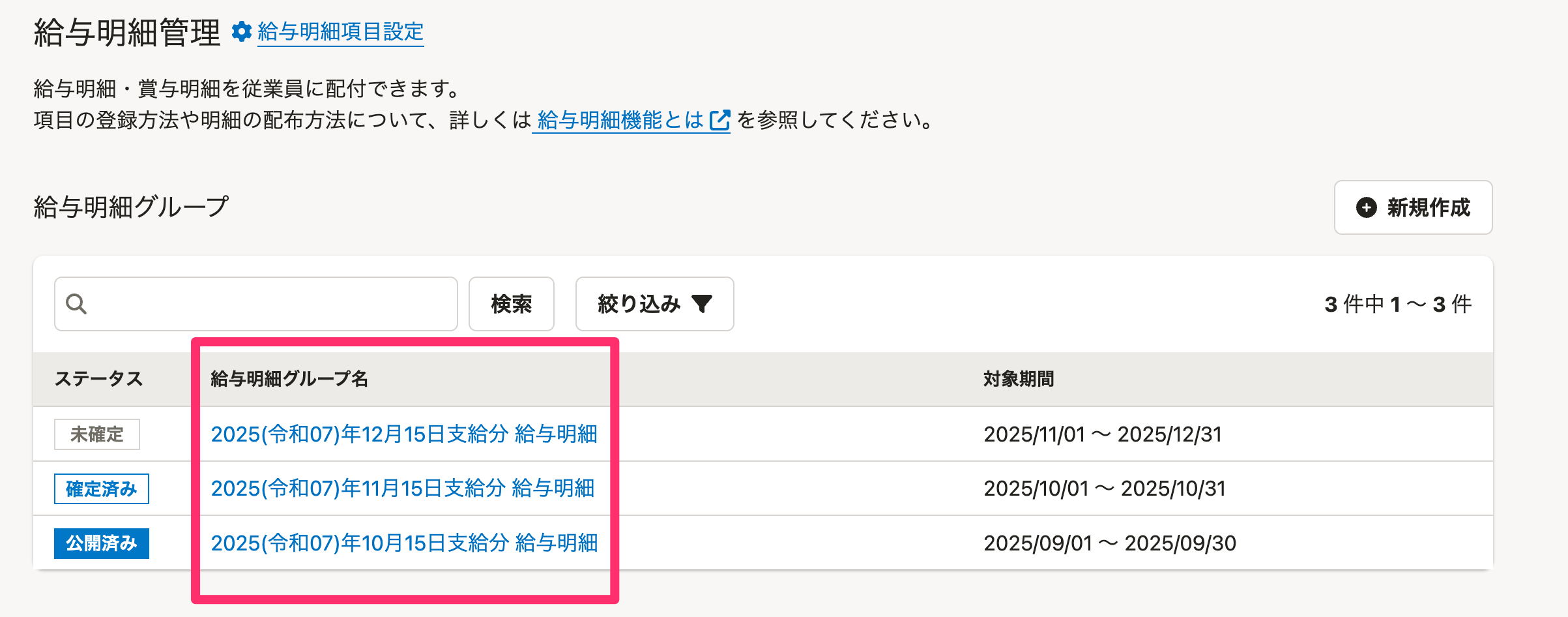
Task: Click the 確定済み status badge
Action: pos(102,489)
